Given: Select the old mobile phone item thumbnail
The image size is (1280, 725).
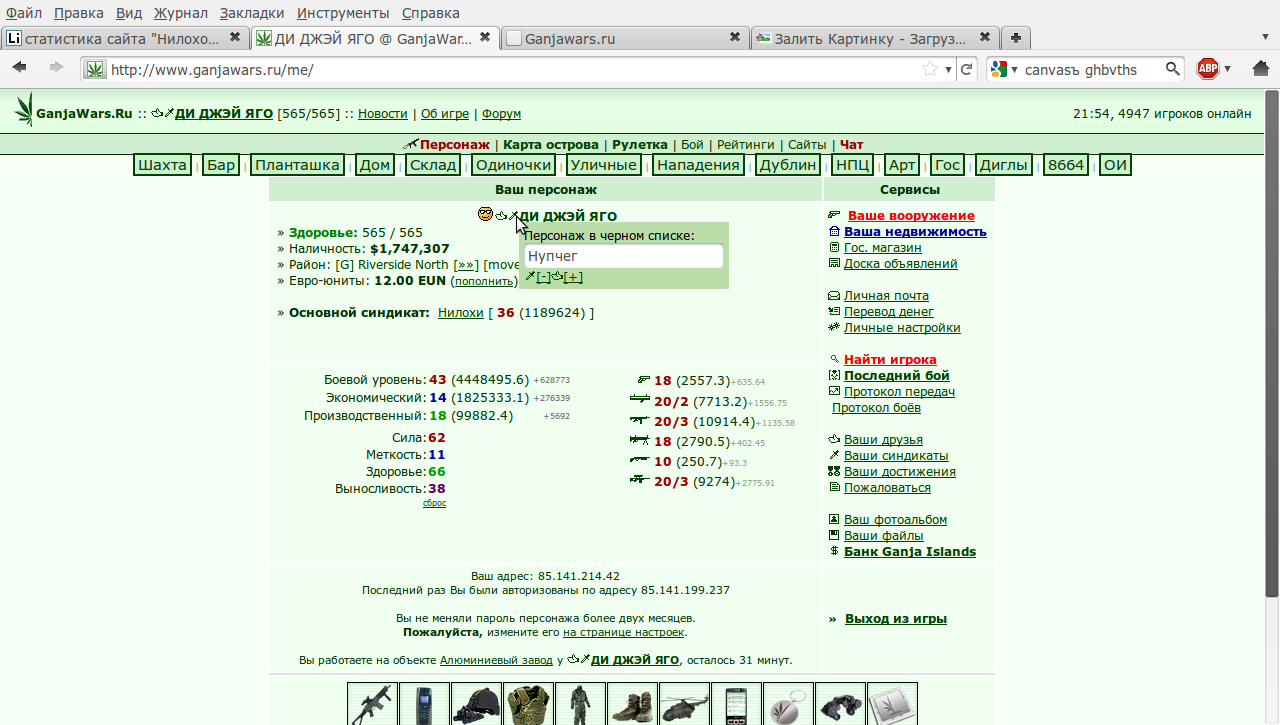Looking at the screenshot, I should click(x=424, y=704).
